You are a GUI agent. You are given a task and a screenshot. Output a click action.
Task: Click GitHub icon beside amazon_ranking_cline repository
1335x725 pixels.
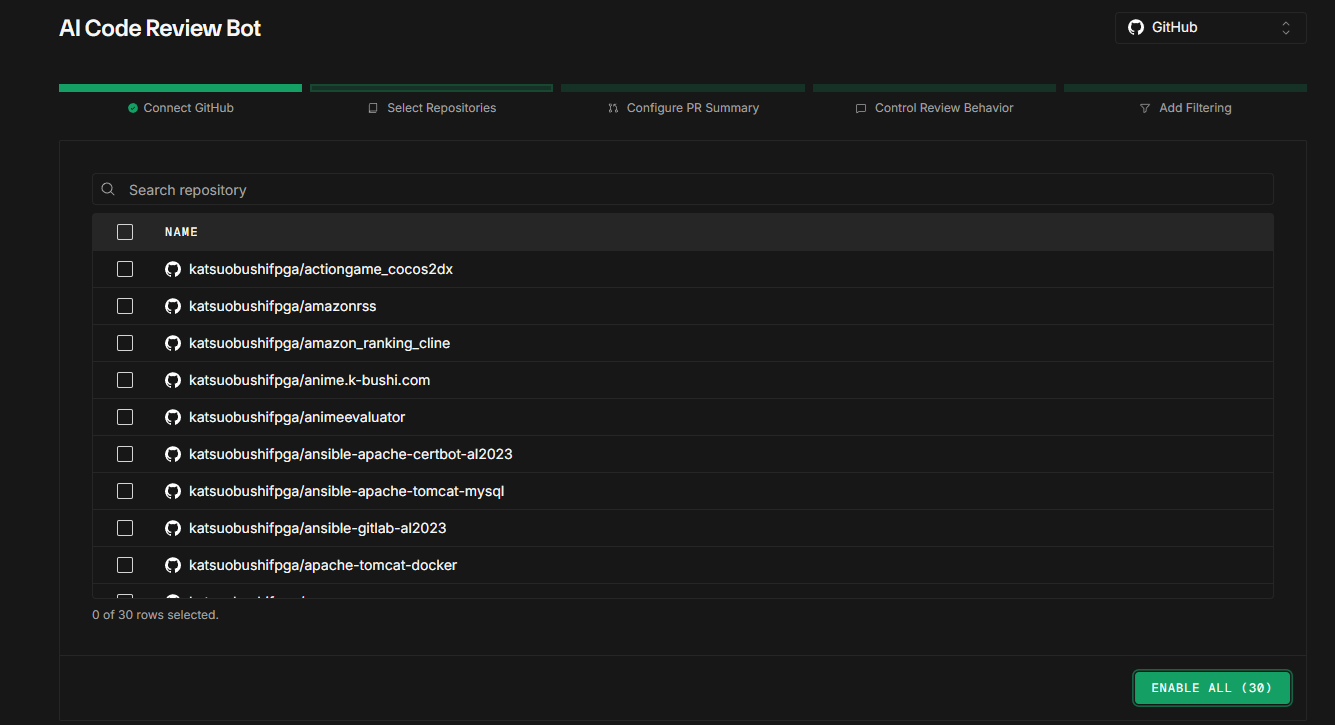tap(172, 343)
